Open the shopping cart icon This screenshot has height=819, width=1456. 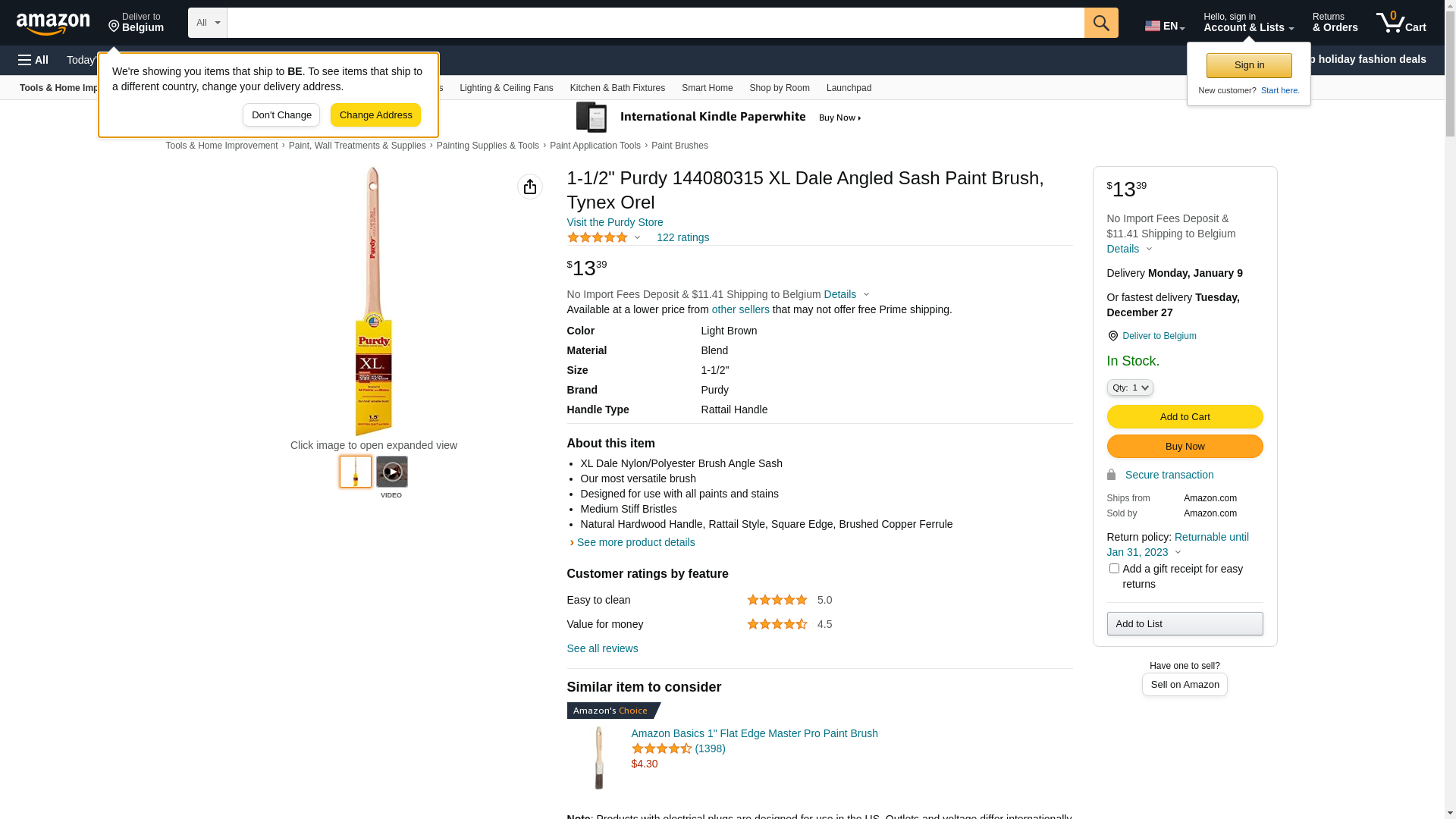coord(1401,23)
